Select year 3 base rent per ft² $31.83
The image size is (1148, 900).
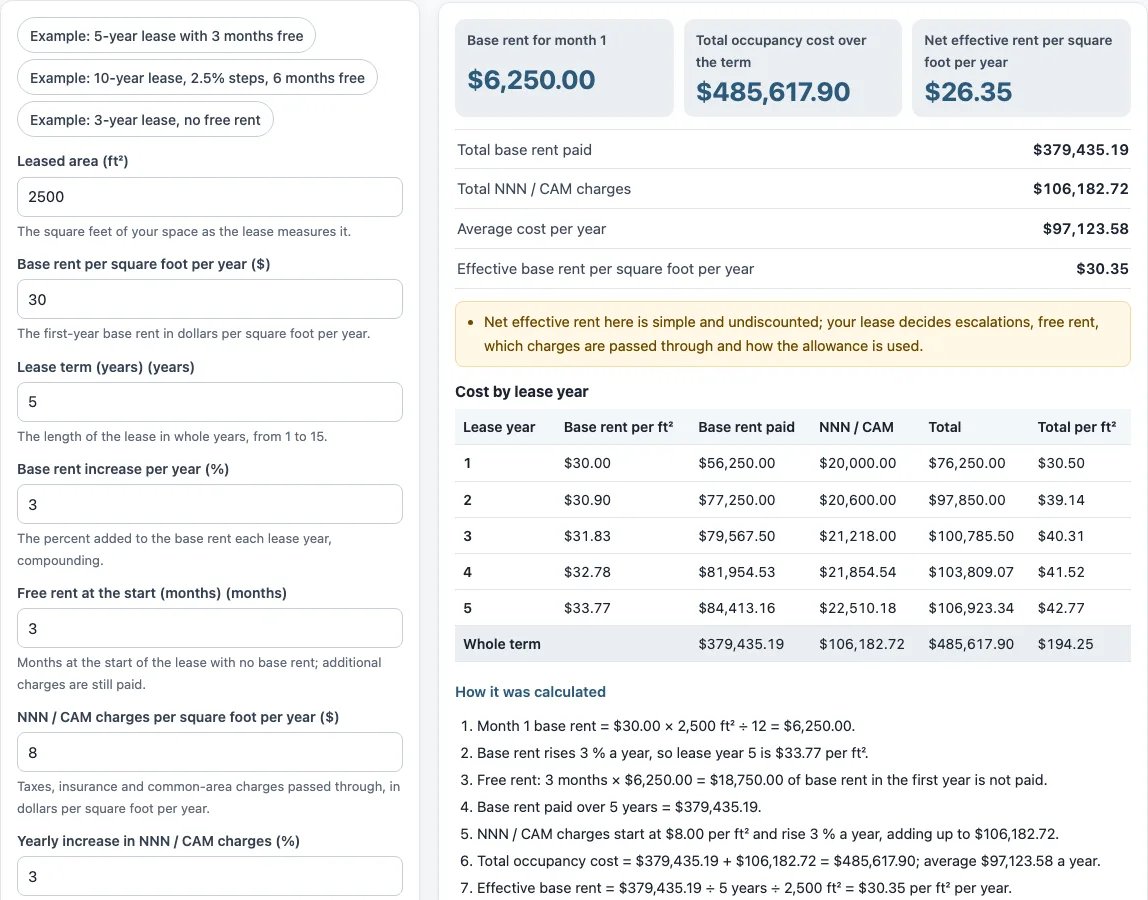[x=587, y=536]
